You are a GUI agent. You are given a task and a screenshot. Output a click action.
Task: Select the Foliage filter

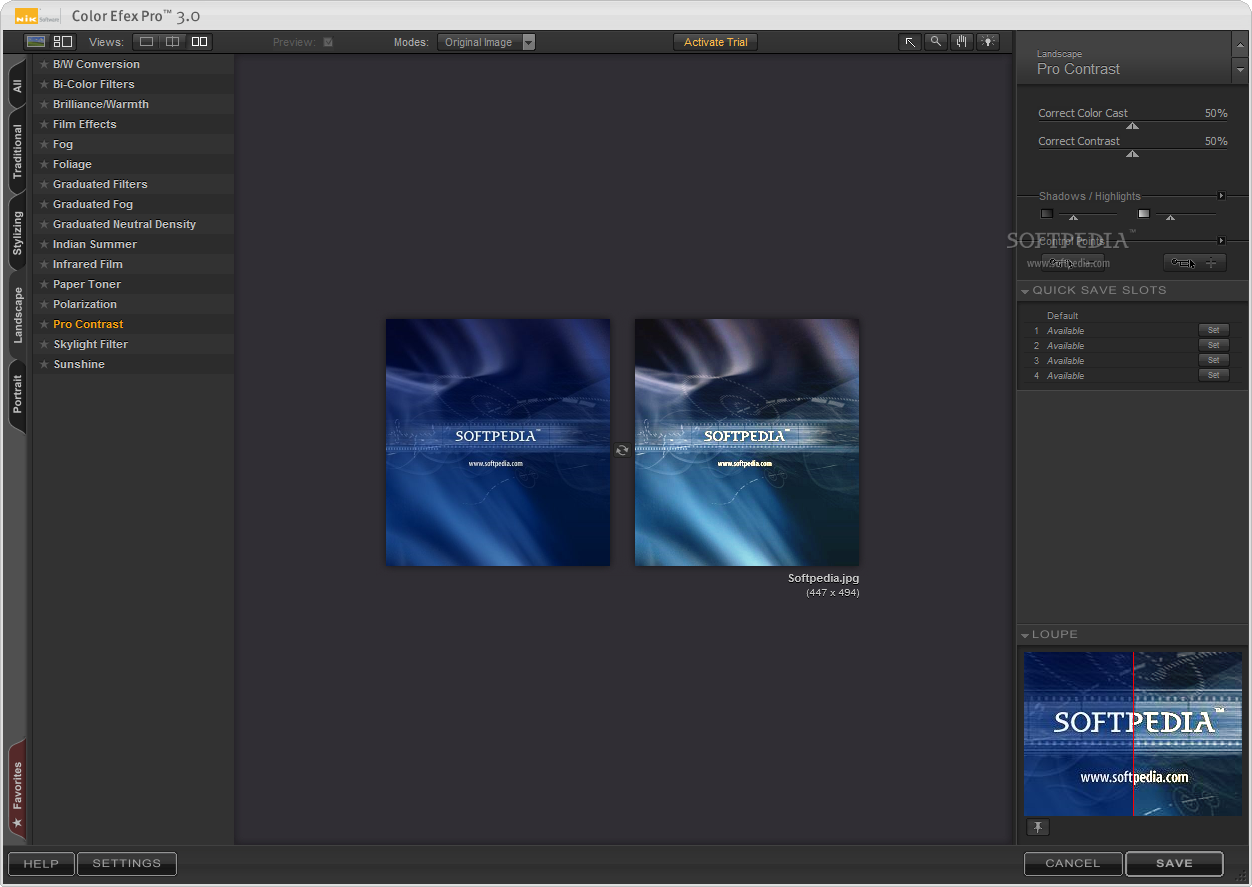[x=134, y=164]
